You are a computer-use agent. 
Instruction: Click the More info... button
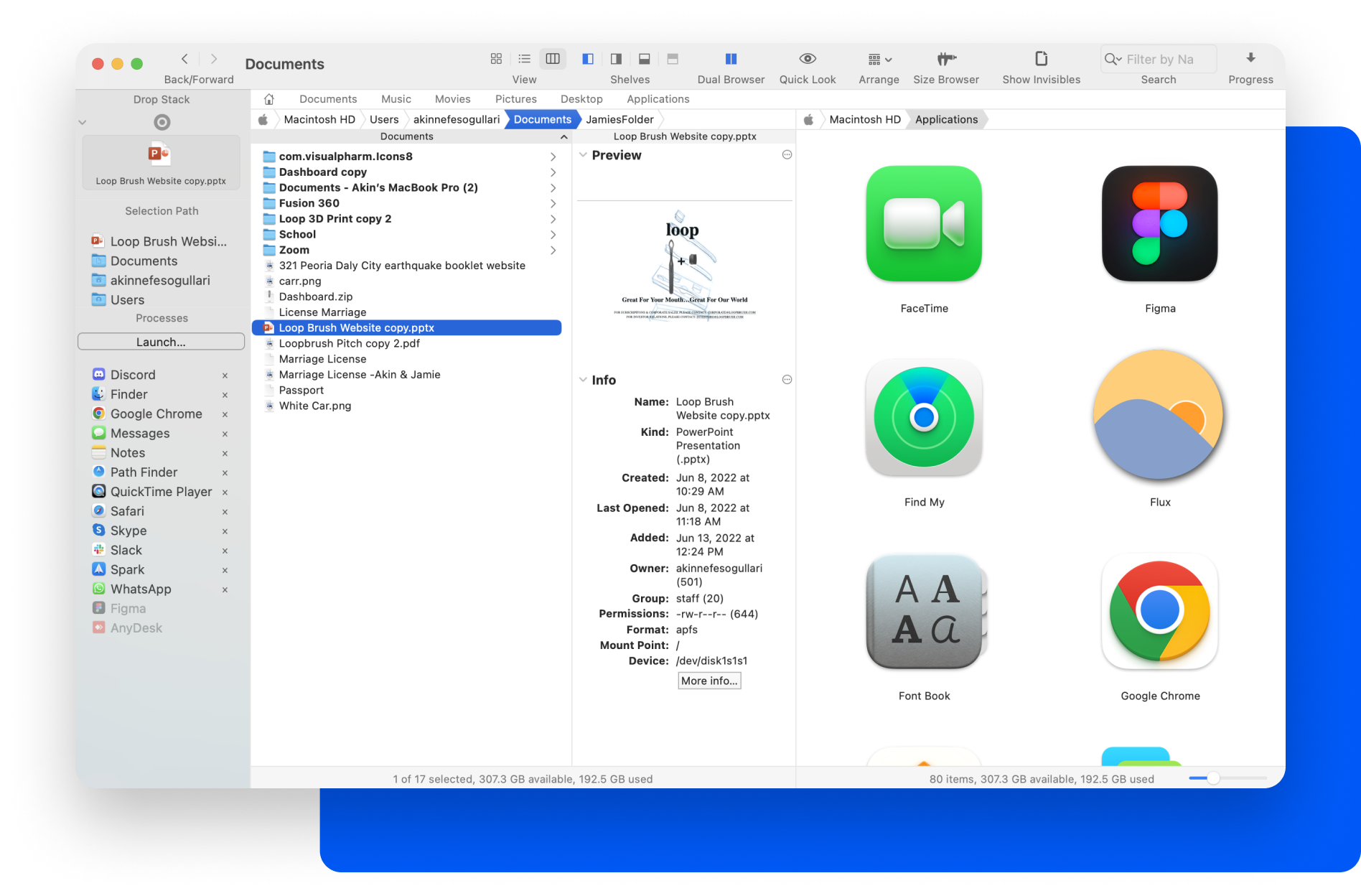(x=709, y=681)
